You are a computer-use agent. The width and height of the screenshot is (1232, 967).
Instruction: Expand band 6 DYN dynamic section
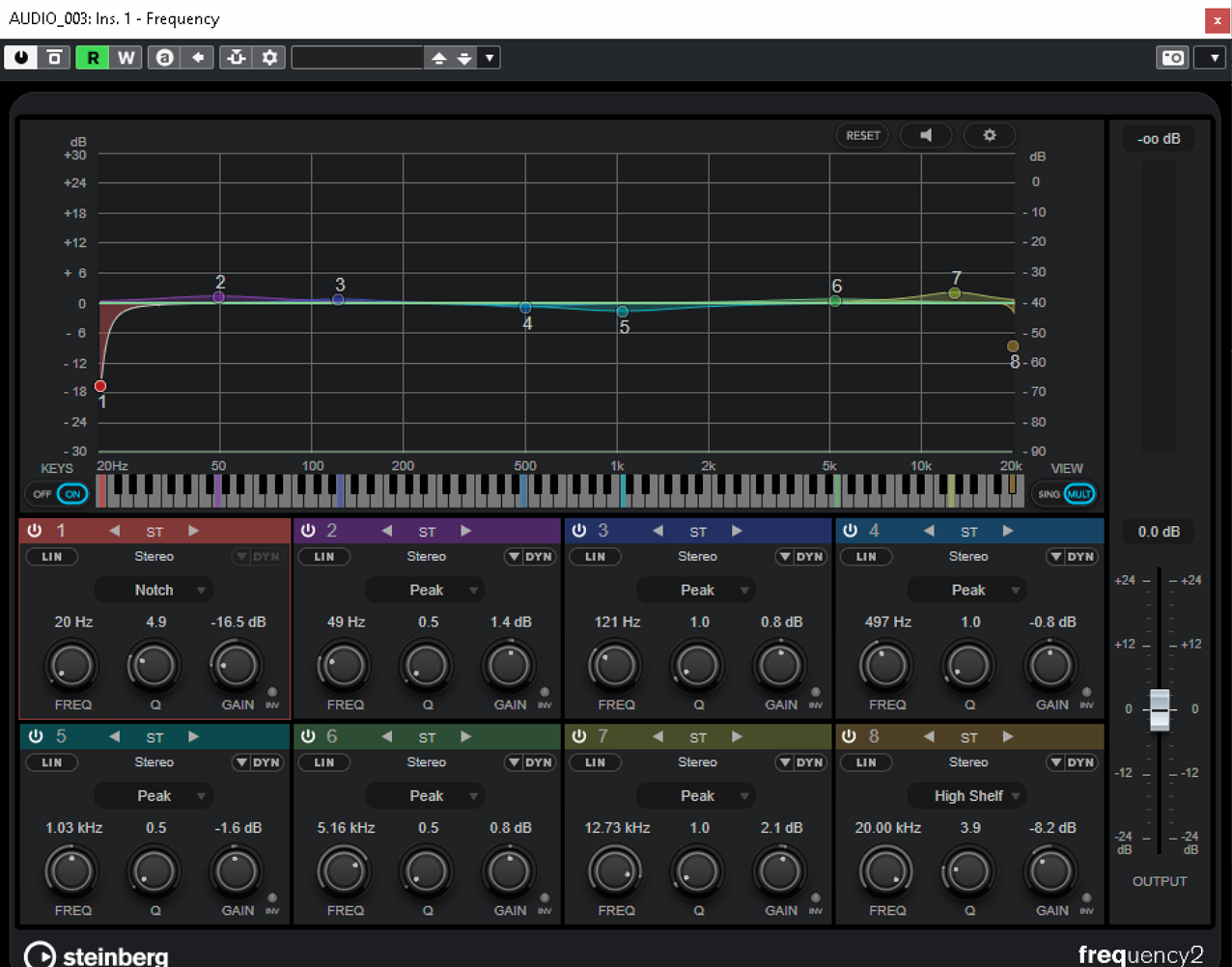tap(530, 762)
